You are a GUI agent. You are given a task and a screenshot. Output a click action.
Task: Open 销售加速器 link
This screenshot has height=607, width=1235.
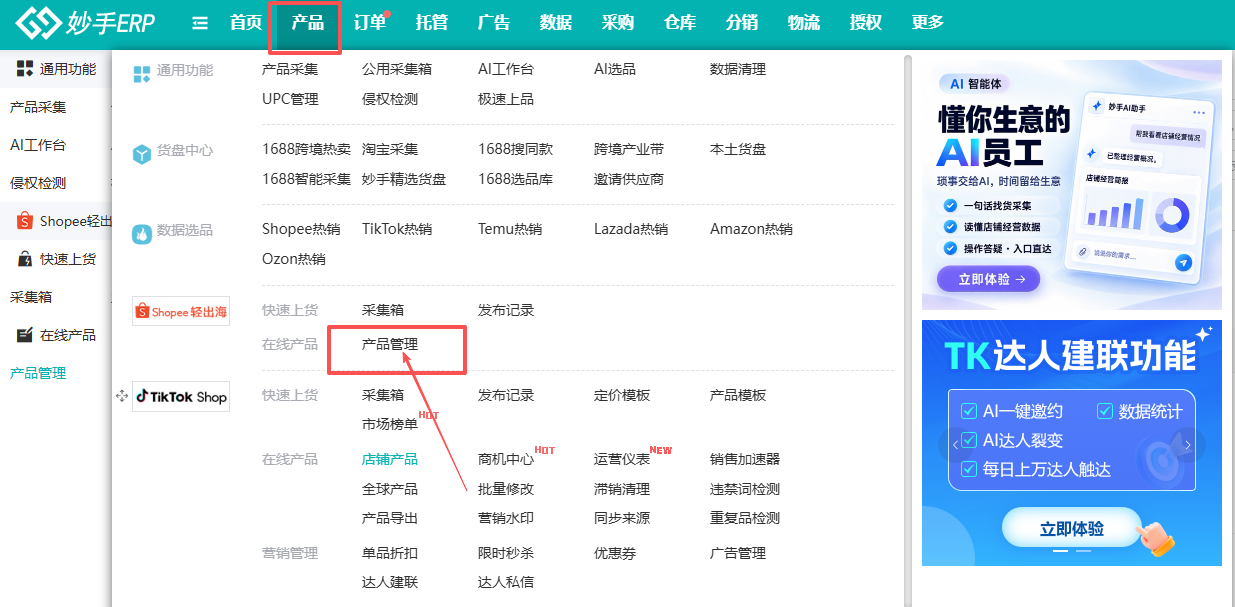coord(745,459)
